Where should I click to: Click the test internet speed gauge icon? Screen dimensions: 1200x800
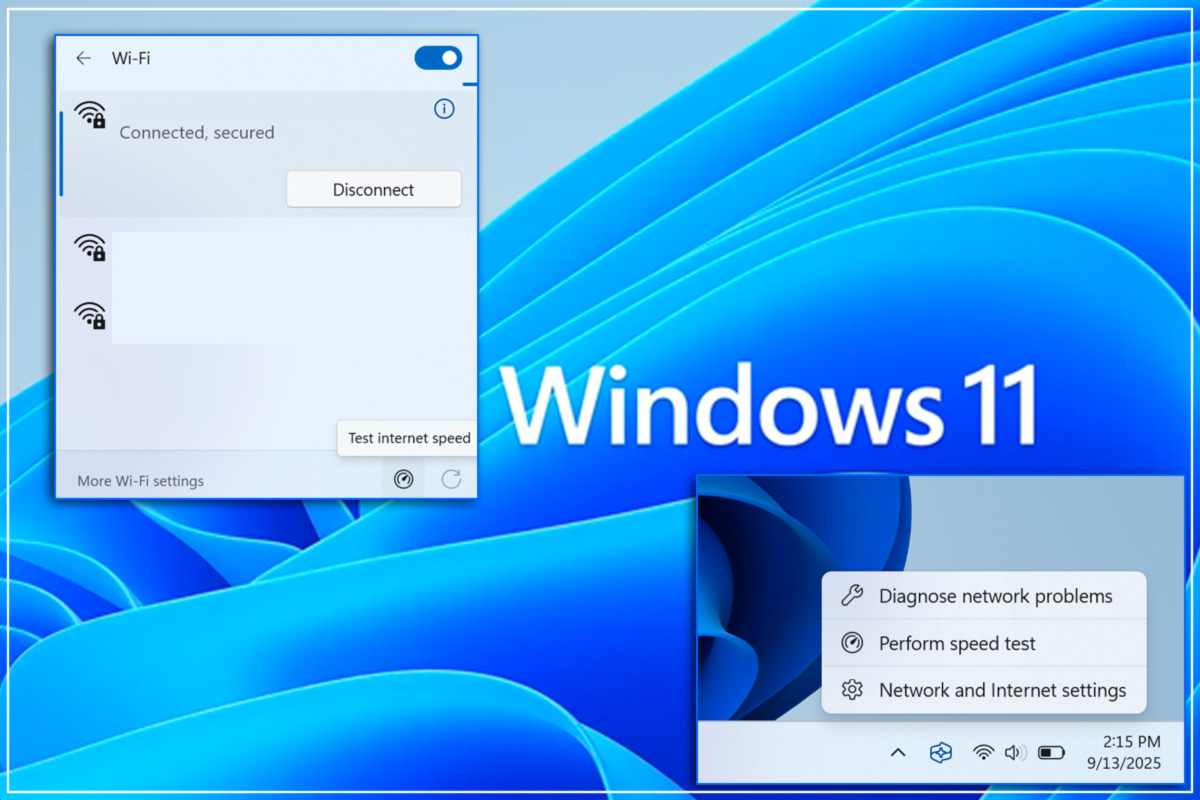403,479
